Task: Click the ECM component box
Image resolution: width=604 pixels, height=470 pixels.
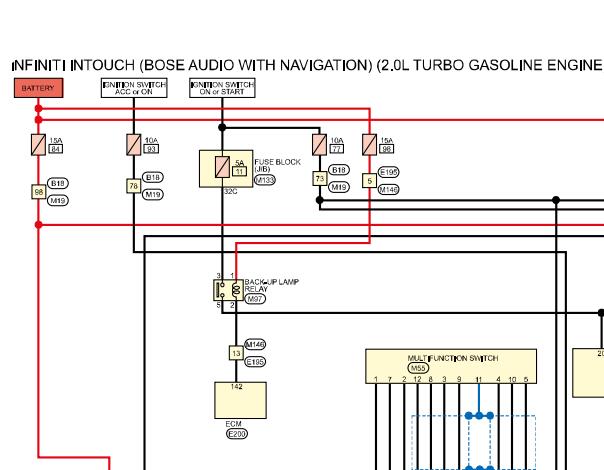Action: click(x=240, y=400)
